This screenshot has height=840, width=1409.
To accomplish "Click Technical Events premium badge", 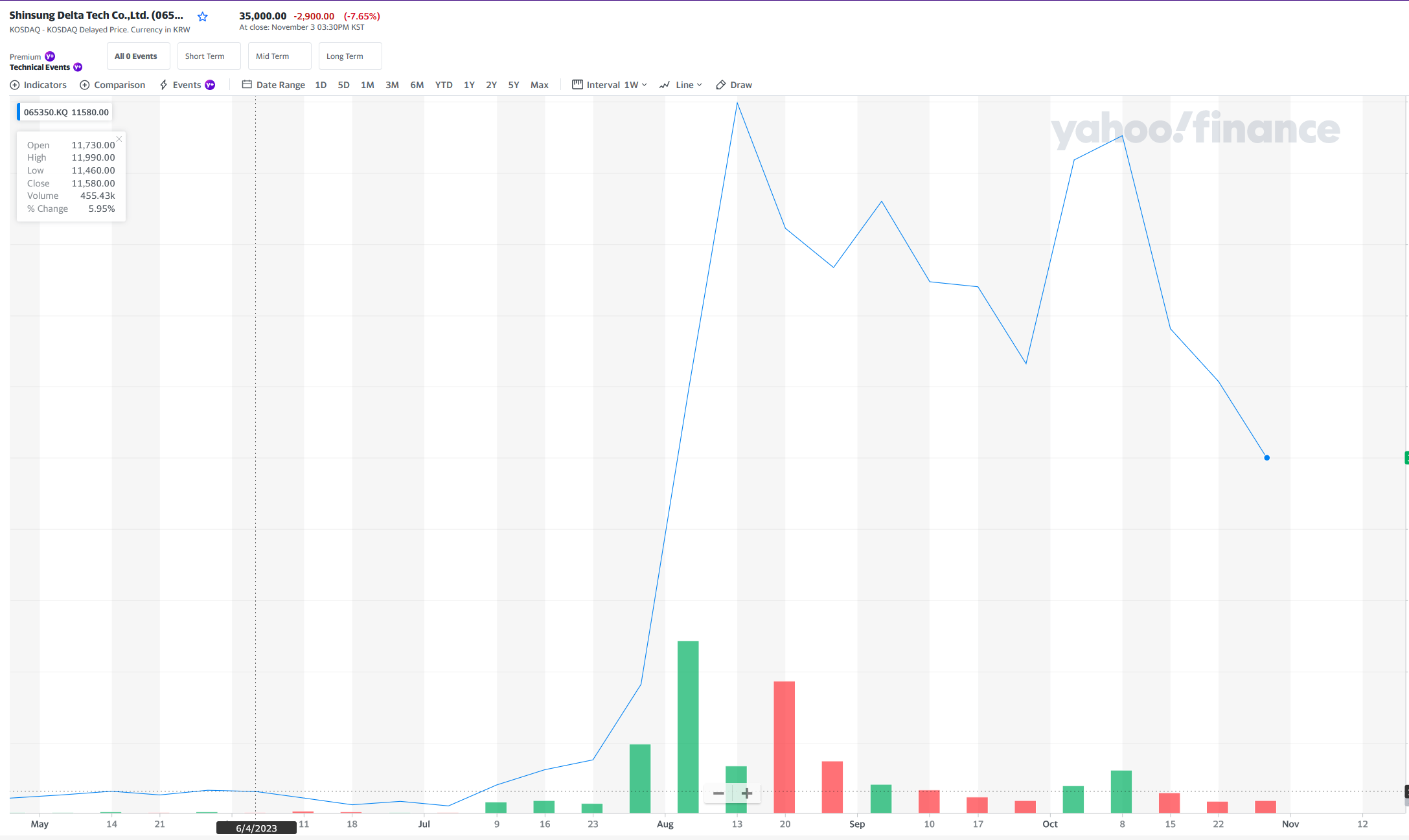I will [x=78, y=67].
